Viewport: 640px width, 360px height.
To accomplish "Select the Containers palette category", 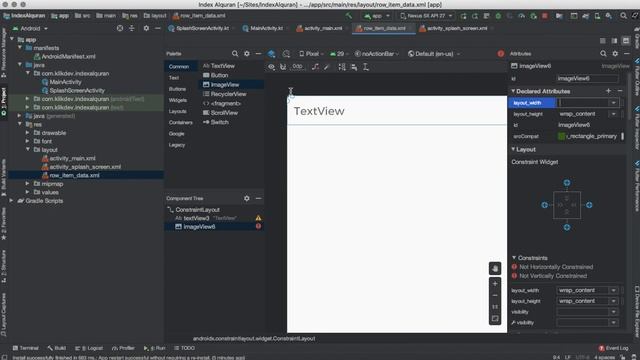I will click(x=180, y=122).
